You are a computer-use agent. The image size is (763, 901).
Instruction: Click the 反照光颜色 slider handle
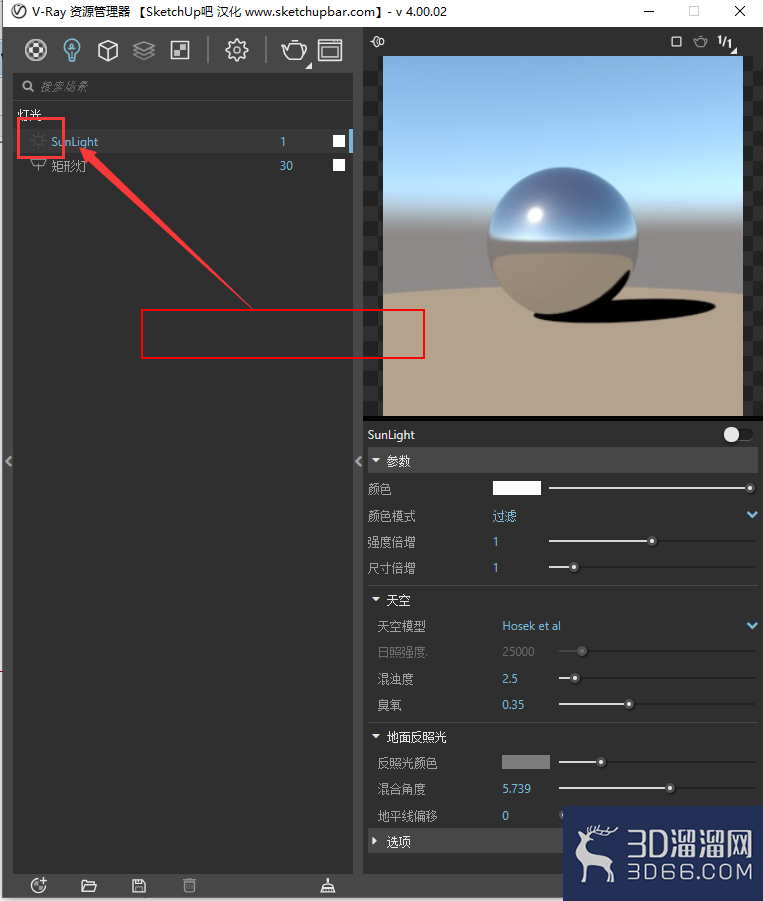[601, 762]
